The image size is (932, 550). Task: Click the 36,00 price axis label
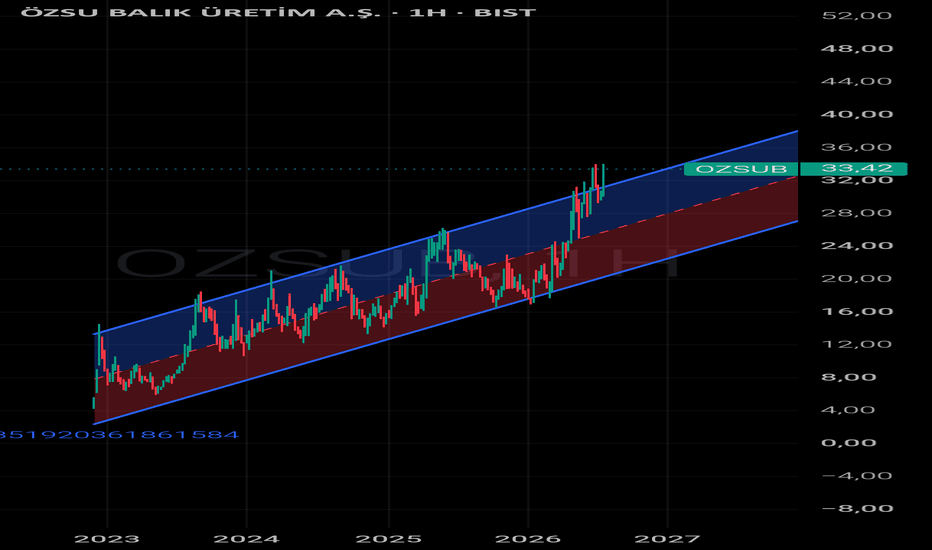click(857, 147)
